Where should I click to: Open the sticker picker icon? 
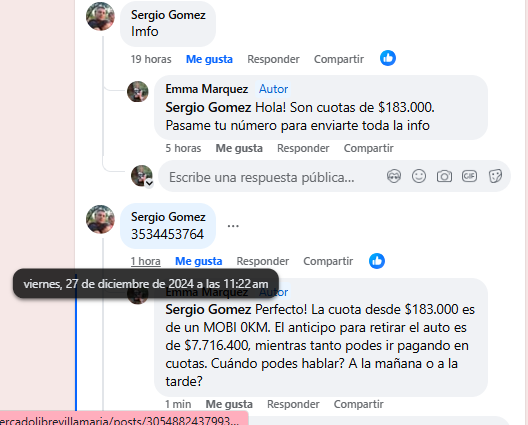[495, 176]
